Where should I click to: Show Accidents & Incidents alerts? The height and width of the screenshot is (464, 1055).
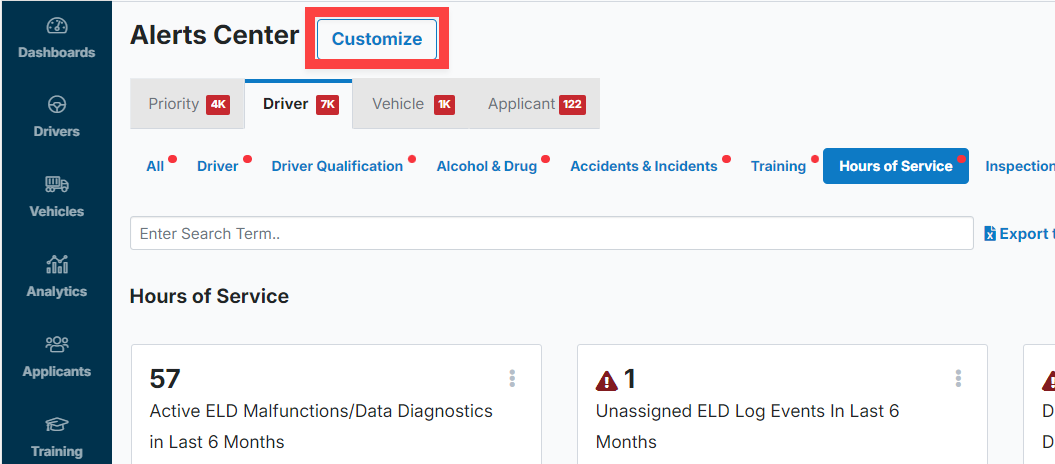[643, 166]
